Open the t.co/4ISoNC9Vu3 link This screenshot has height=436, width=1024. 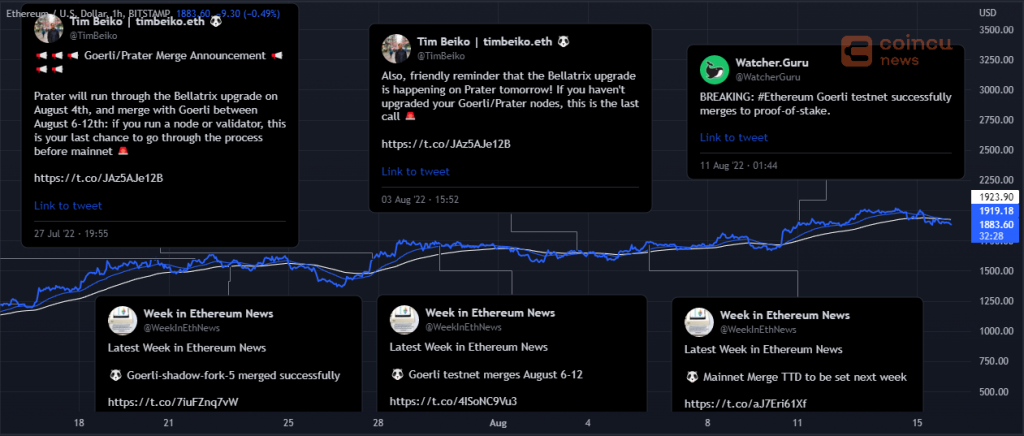click(455, 401)
